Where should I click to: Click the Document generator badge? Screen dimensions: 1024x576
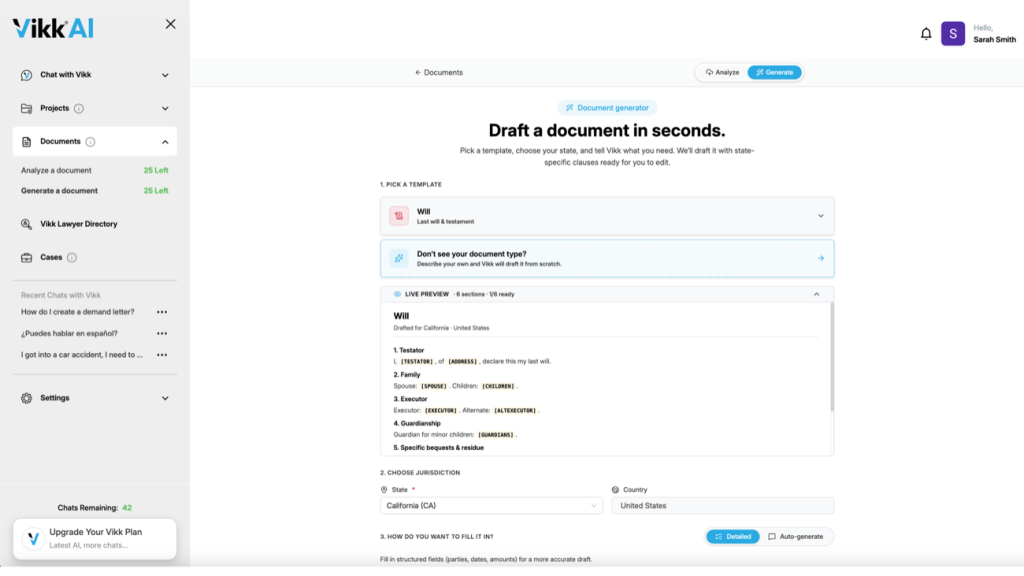click(607, 108)
